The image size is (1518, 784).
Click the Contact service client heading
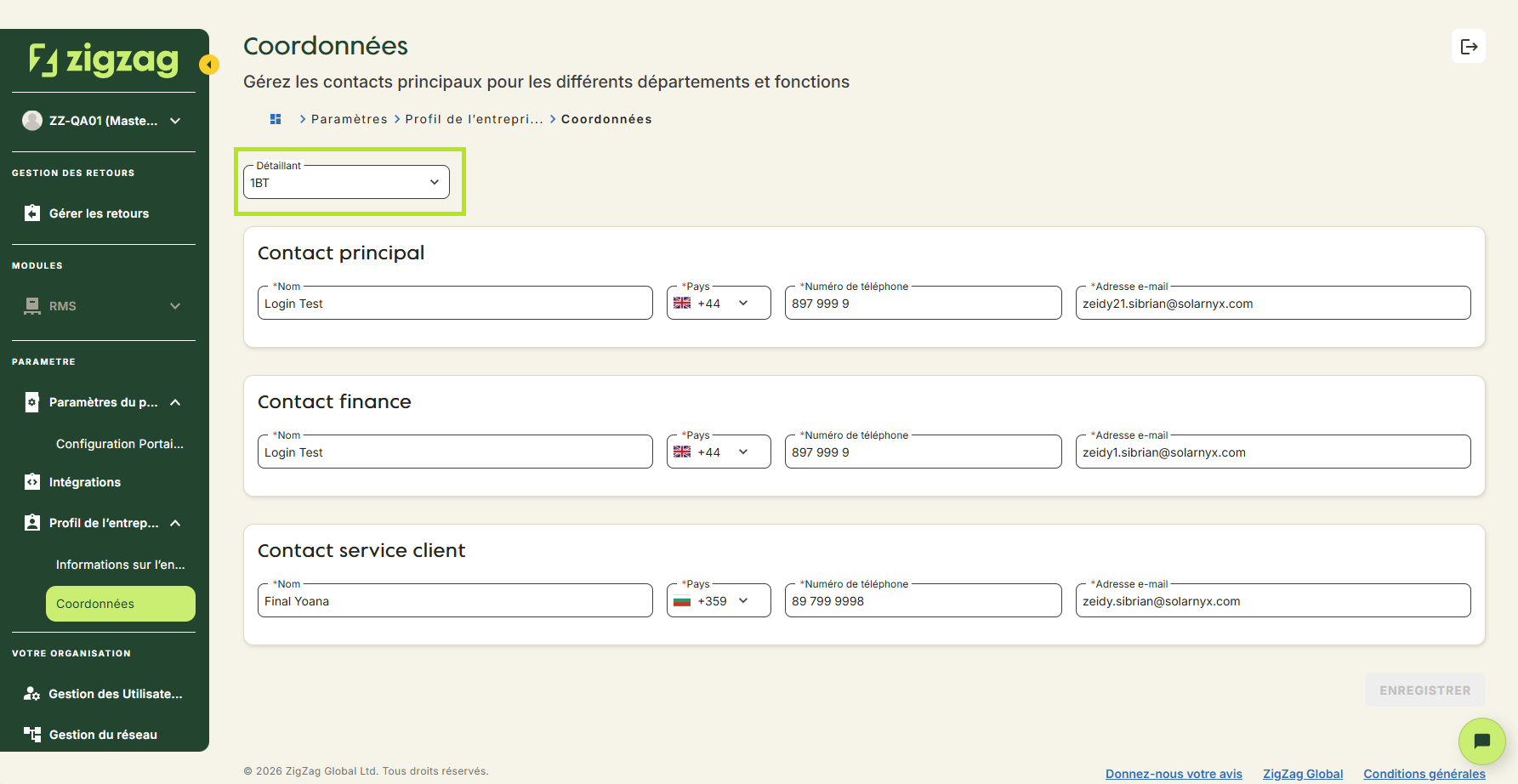pyautogui.click(x=361, y=550)
